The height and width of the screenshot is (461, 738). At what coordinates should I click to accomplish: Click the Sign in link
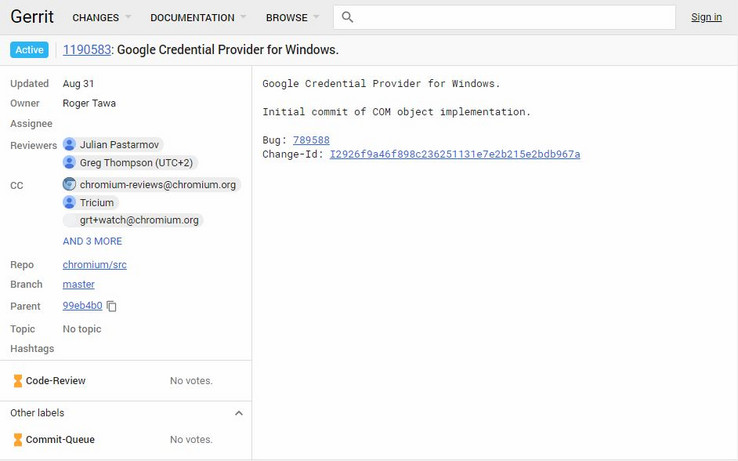(x=706, y=17)
